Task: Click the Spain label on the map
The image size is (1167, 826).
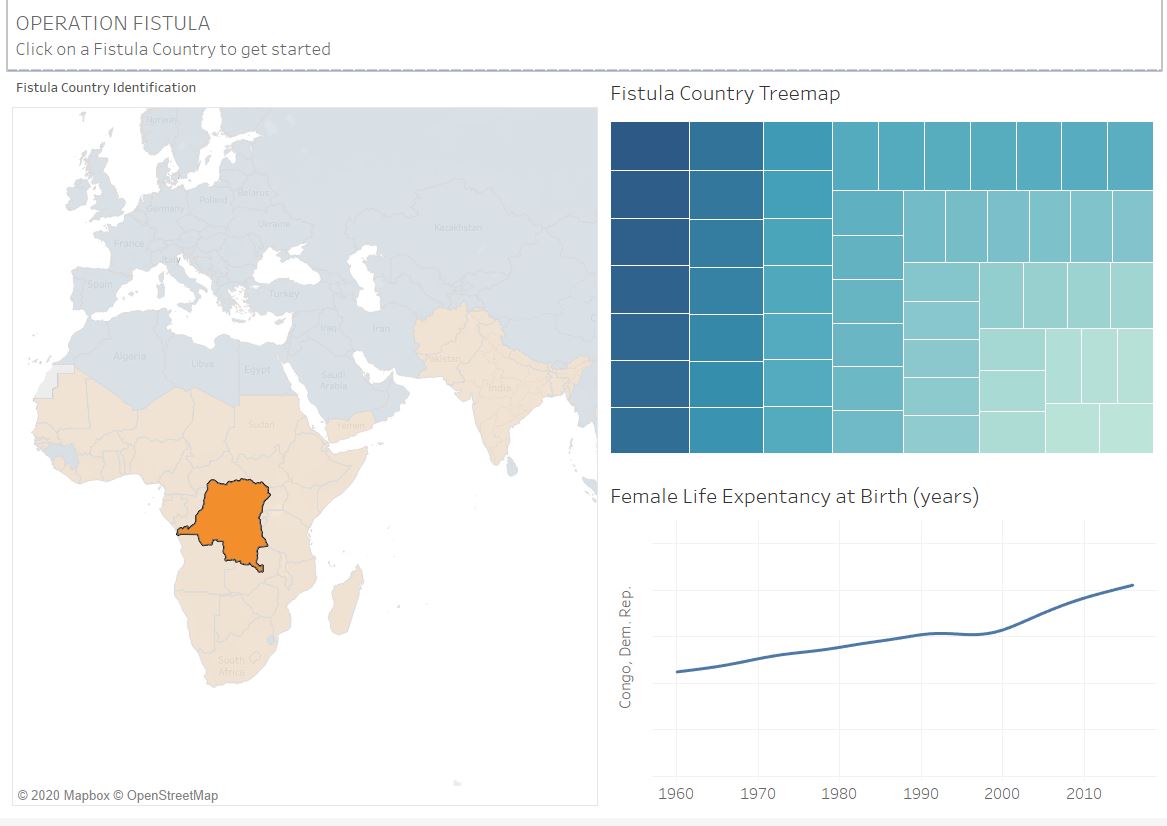Action: [x=100, y=284]
